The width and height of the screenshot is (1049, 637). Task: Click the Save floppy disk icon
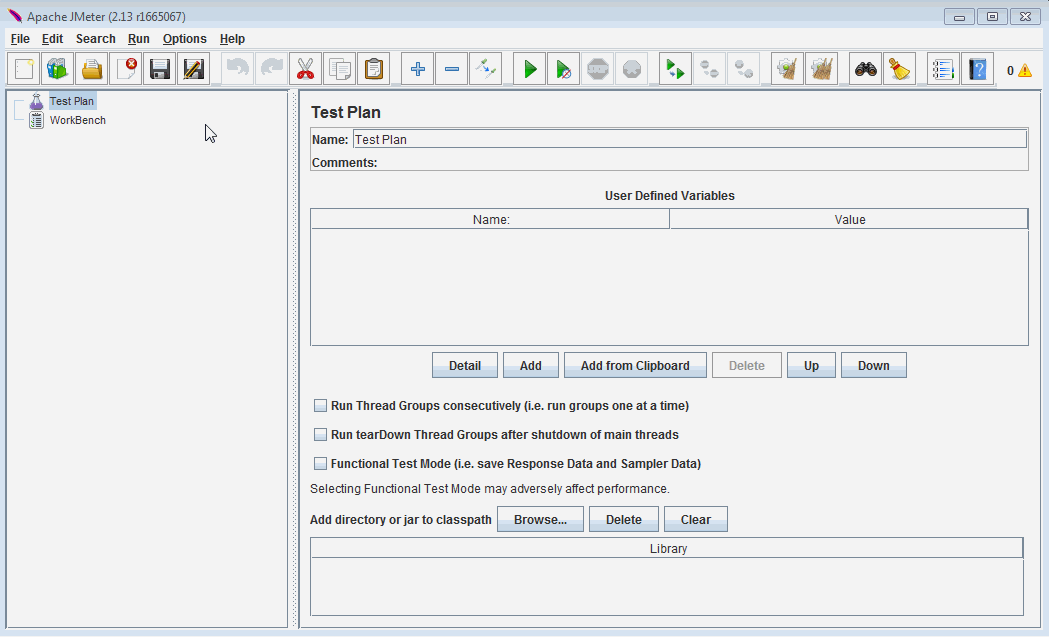pos(159,69)
